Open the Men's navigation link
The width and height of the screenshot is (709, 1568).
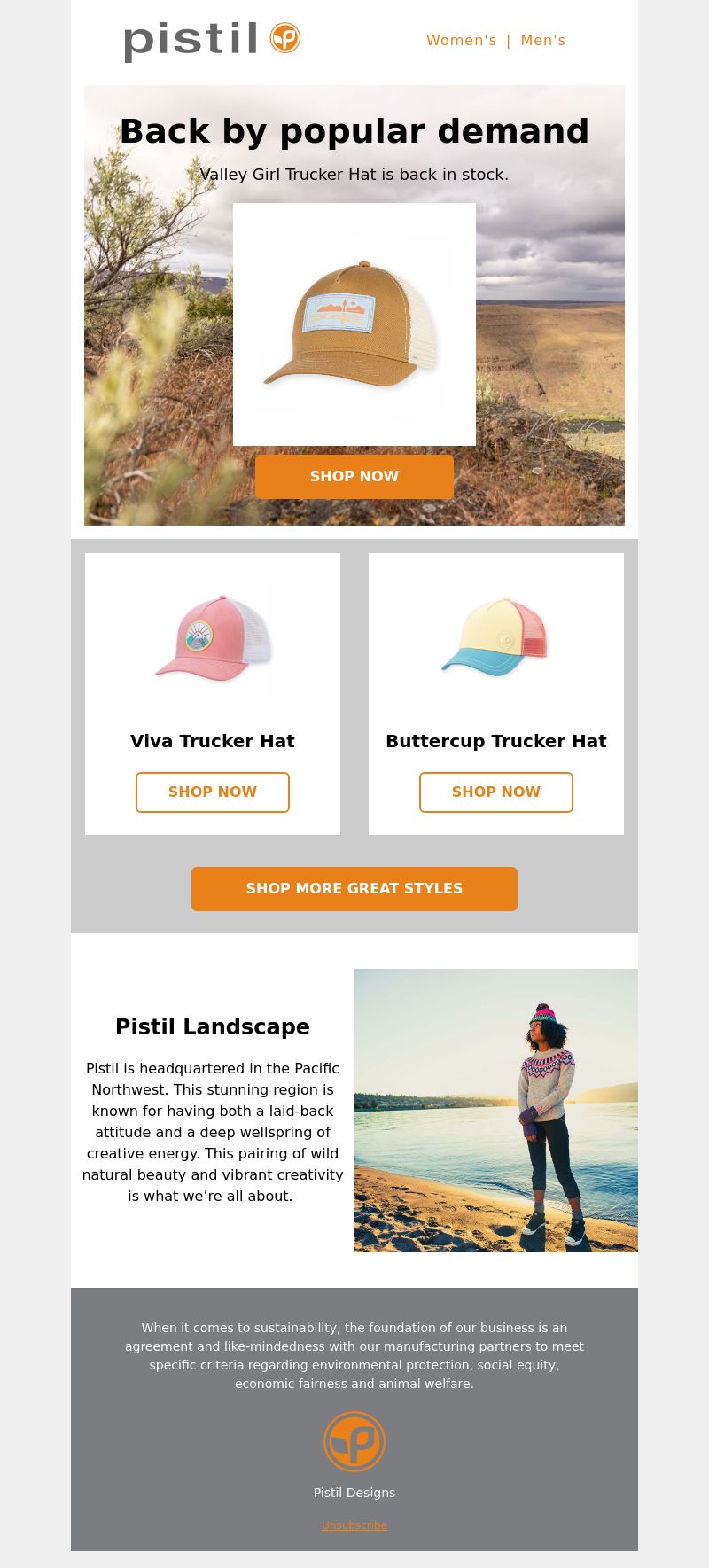542,40
